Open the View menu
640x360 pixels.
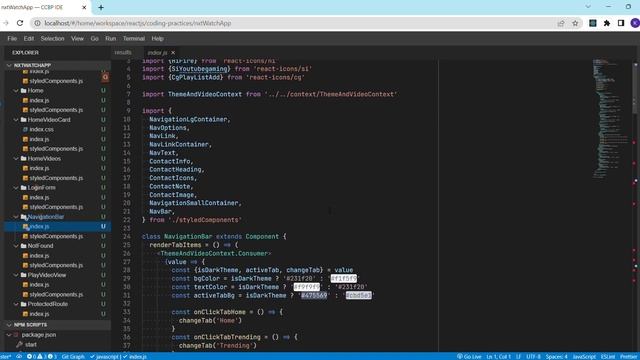(x=77, y=38)
